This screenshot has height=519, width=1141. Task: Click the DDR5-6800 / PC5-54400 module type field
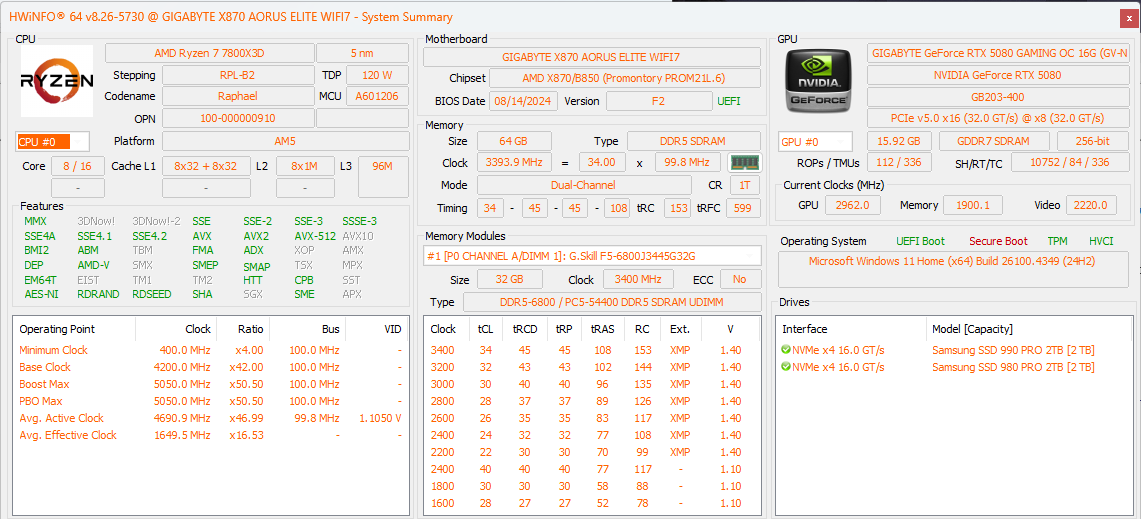click(612, 302)
